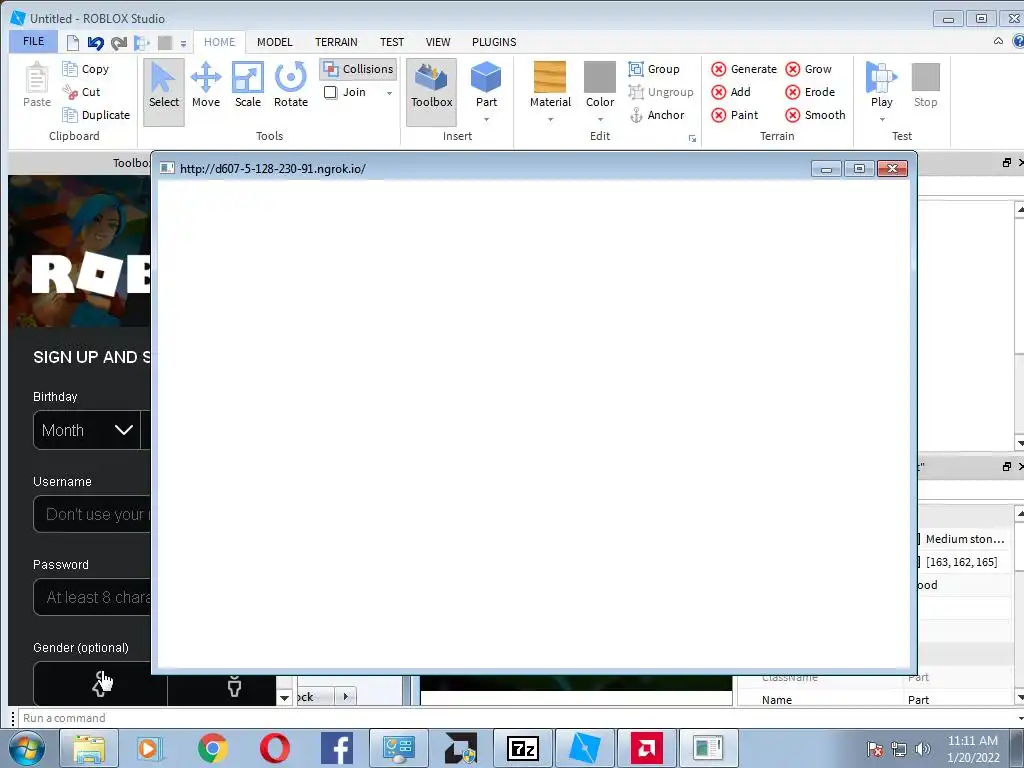The image size is (1024, 768).
Task: Select the Erode terrain tool
Action: pos(810,92)
